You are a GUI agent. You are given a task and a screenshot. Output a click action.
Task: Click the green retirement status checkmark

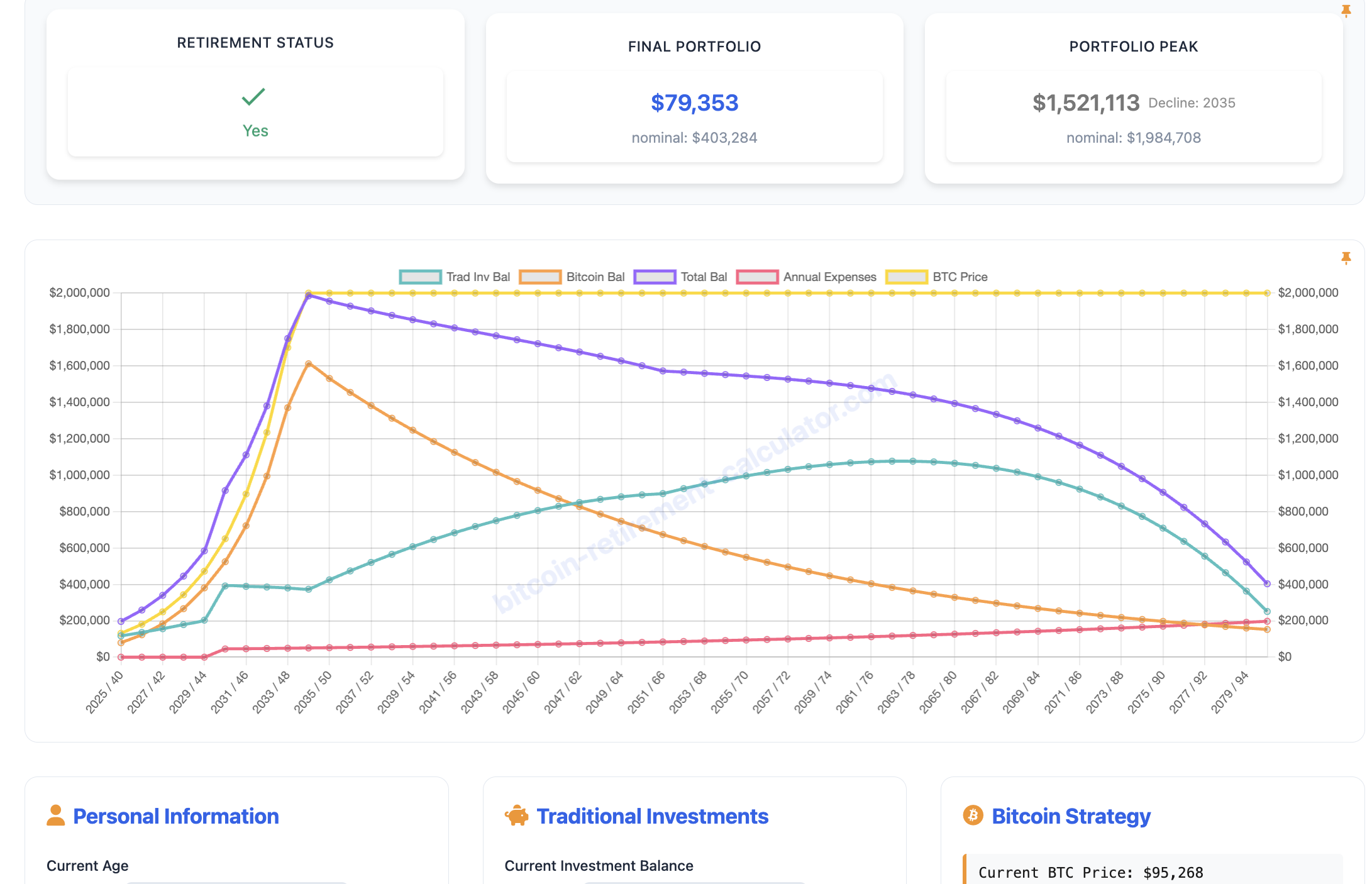tap(254, 98)
